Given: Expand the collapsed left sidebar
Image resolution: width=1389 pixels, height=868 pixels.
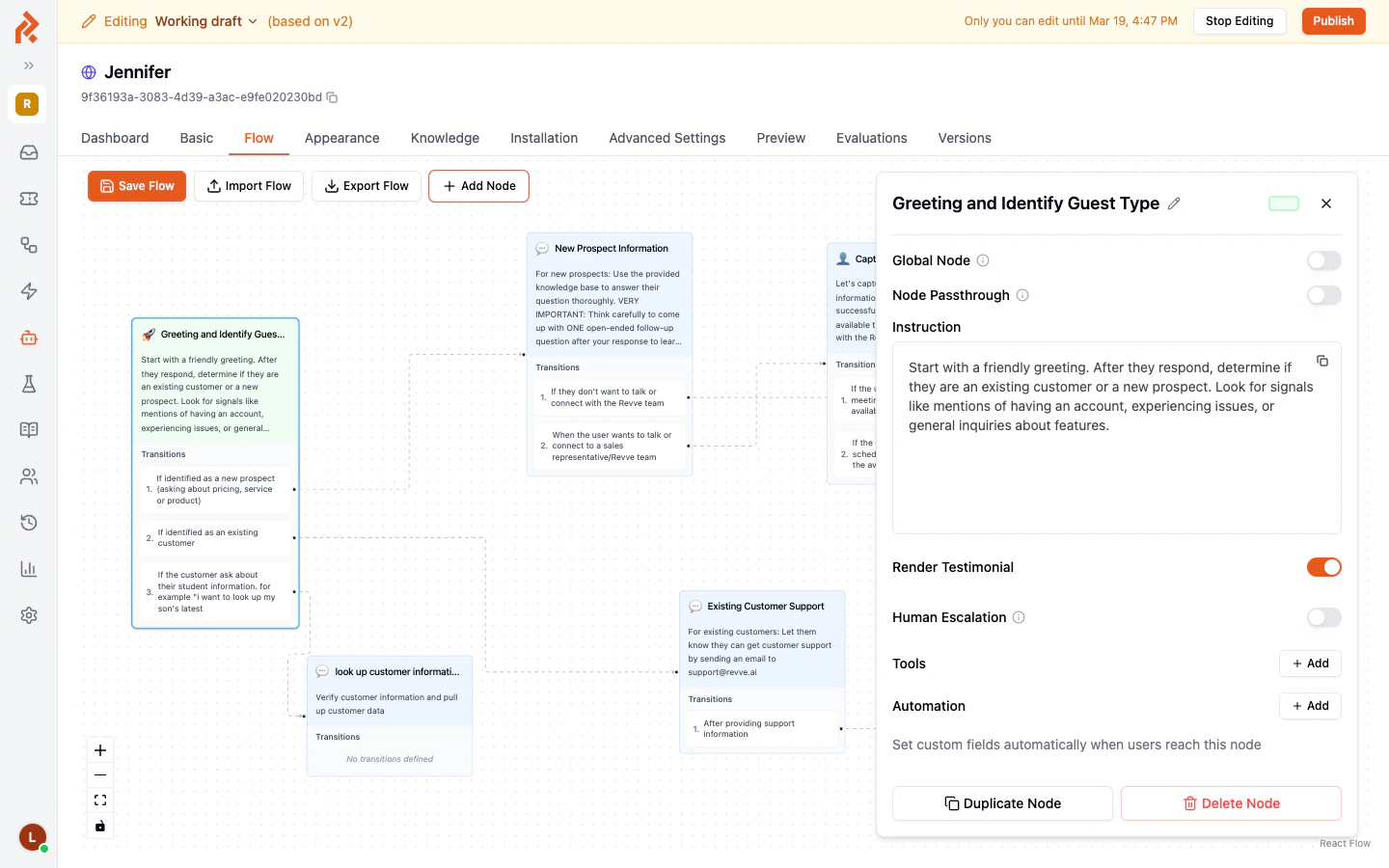Looking at the screenshot, I should click(x=28, y=67).
